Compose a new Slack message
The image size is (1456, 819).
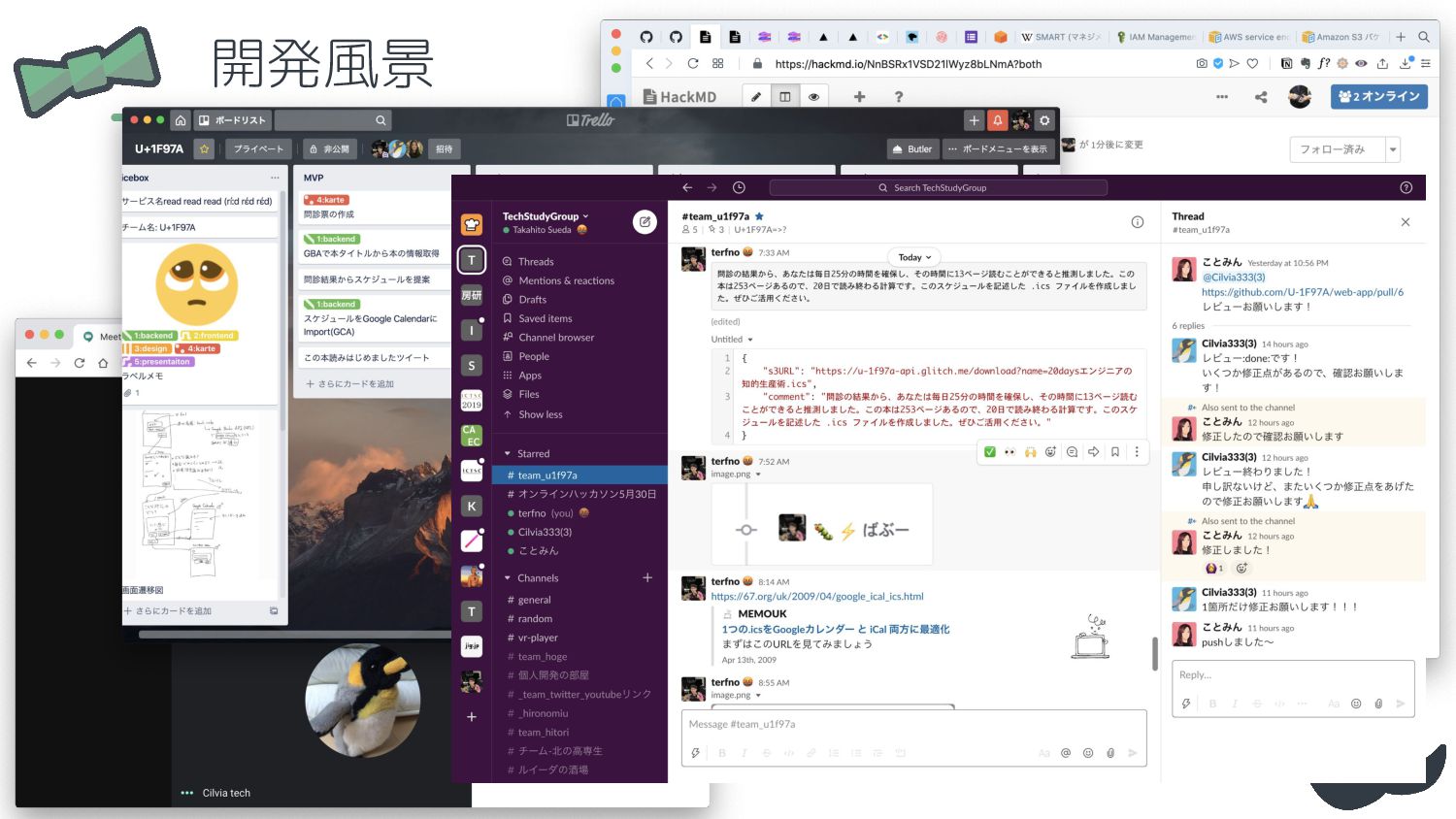[645, 222]
